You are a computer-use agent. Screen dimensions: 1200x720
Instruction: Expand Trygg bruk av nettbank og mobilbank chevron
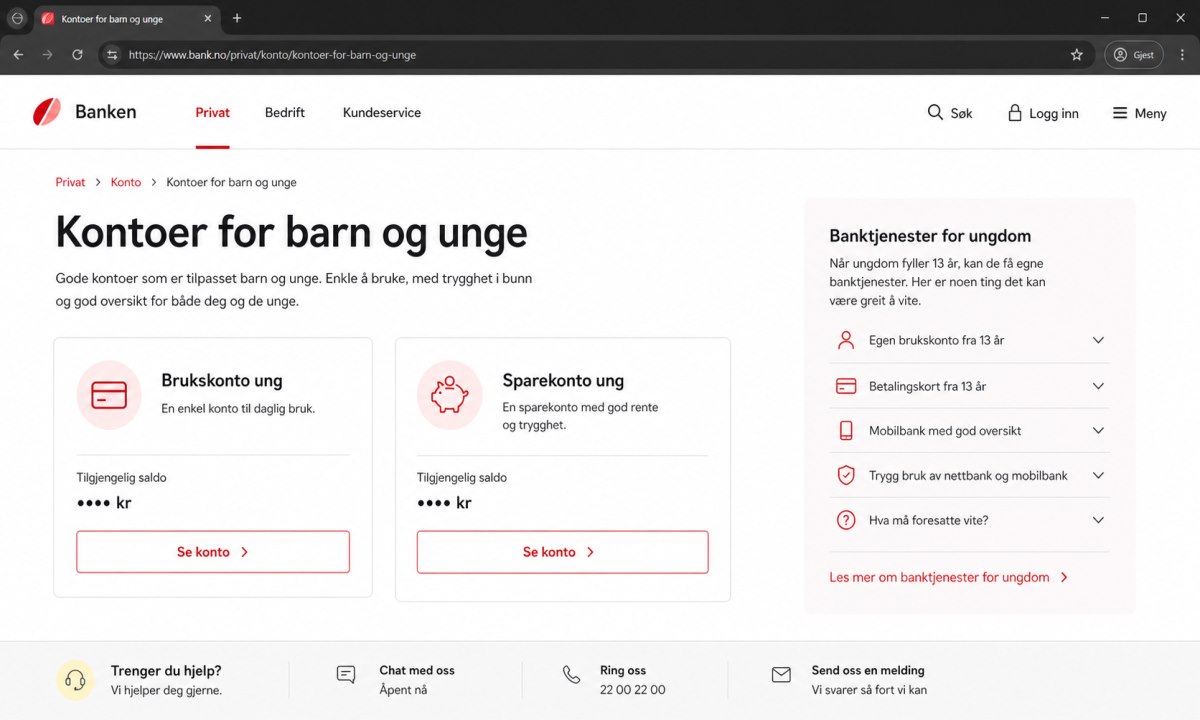point(1098,476)
